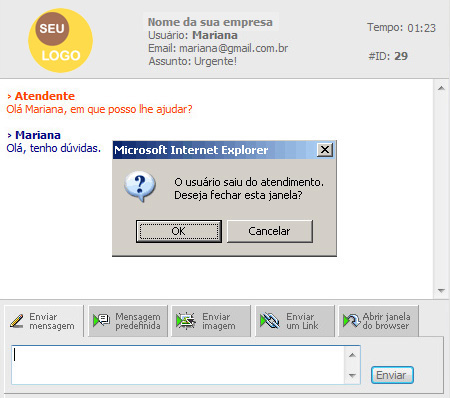Click the picture icon for Enviar imagem
Image resolution: width=450 pixels, height=398 pixels.
coord(186,321)
